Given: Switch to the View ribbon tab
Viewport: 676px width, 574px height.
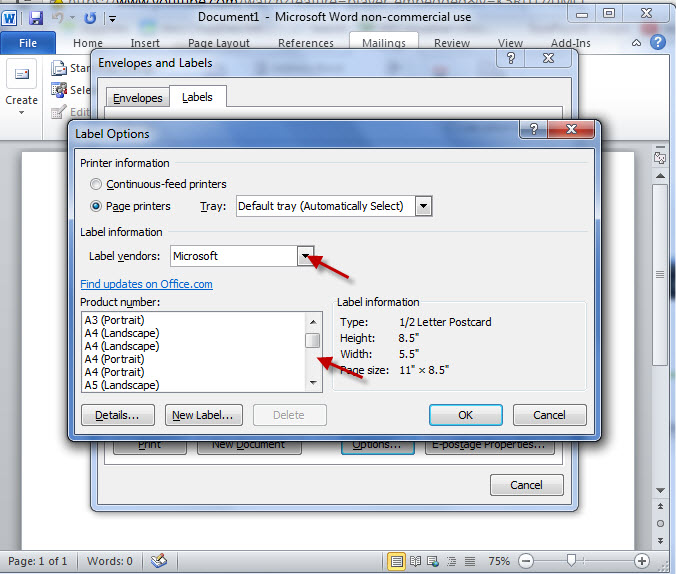Looking at the screenshot, I should 510,43.
